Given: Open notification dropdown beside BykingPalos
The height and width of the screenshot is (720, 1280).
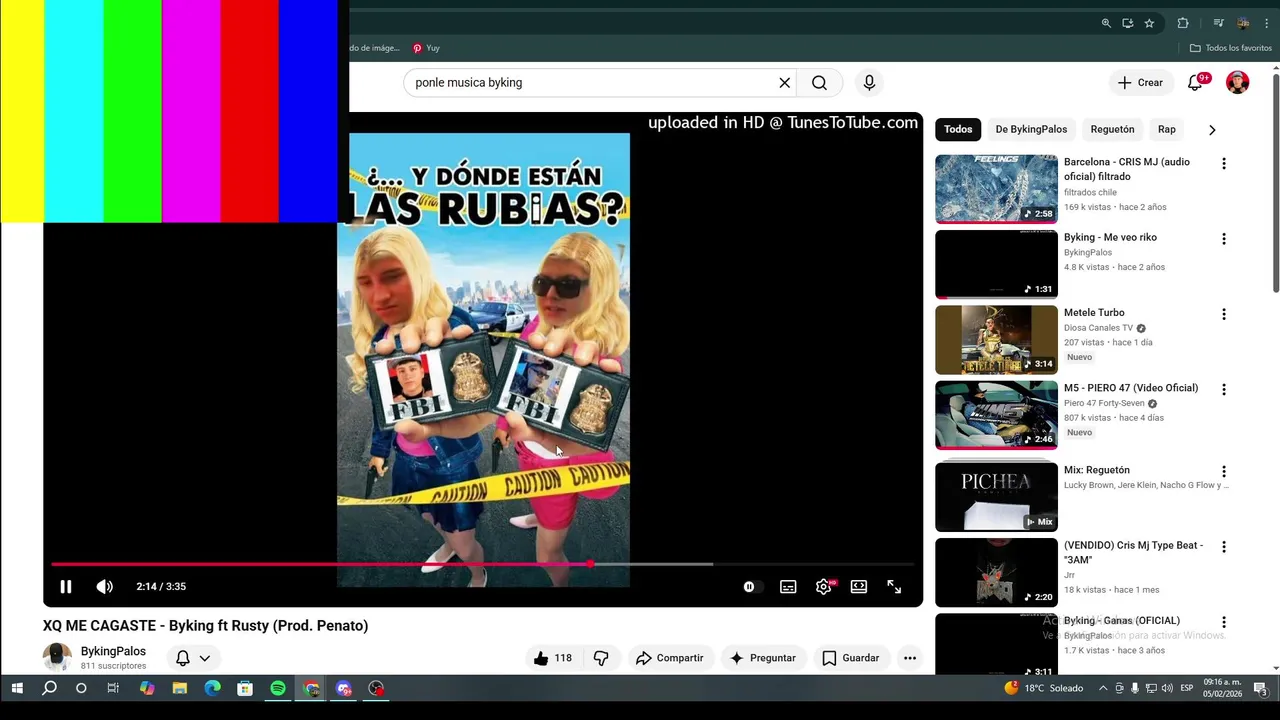Looking at the screenshot, I should (193, 658).
